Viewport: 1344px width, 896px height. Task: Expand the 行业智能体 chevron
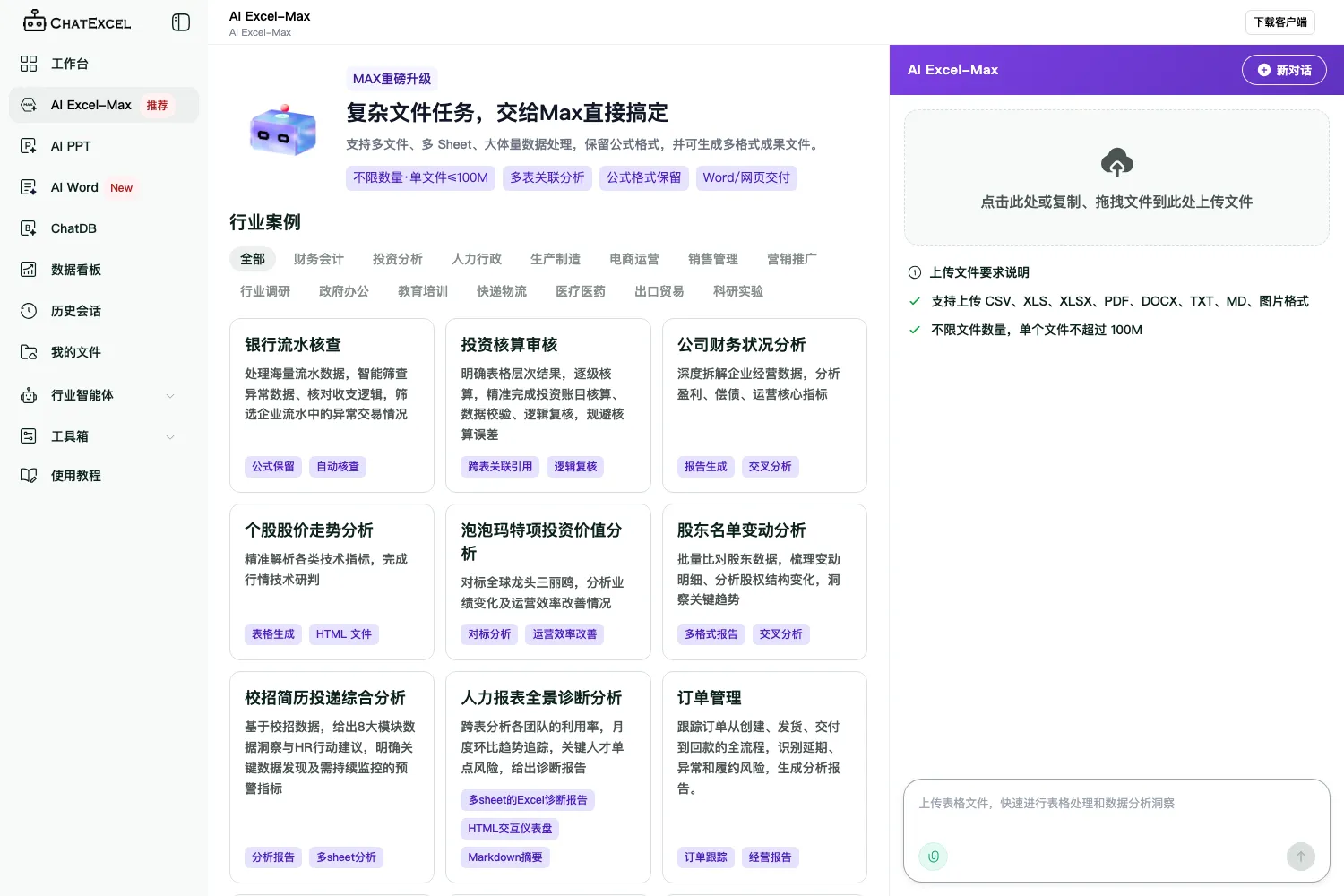point(170,395)
